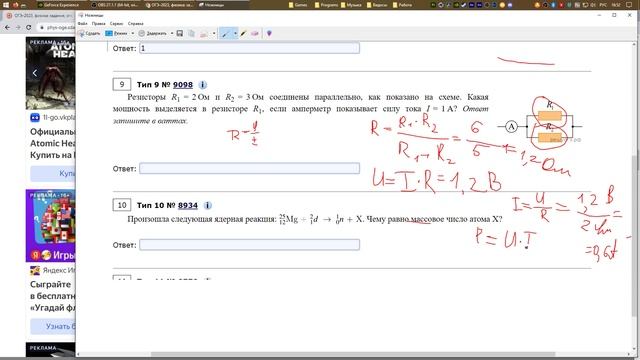This screenshot has height=360, width=640.
Task: Select the Highlighter tool
Action: 243,33
